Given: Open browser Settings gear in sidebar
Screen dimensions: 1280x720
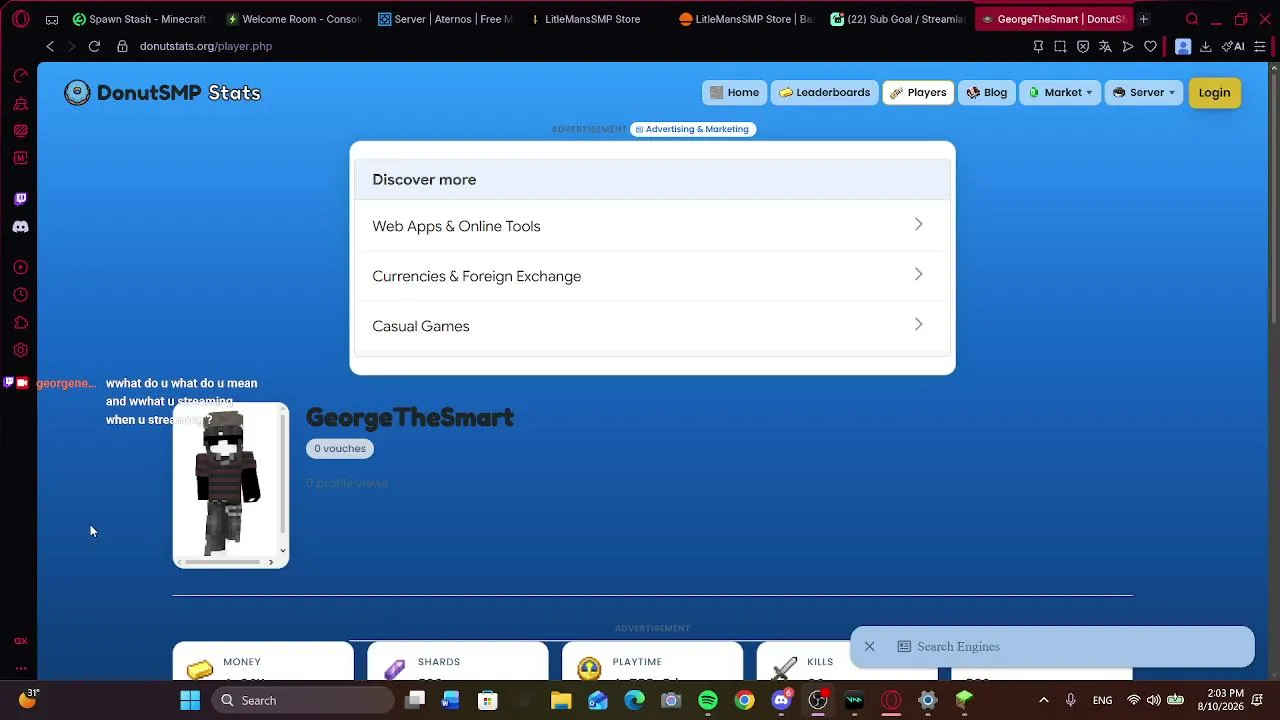Looking at the screenshot, I should [x=20, y=351].
